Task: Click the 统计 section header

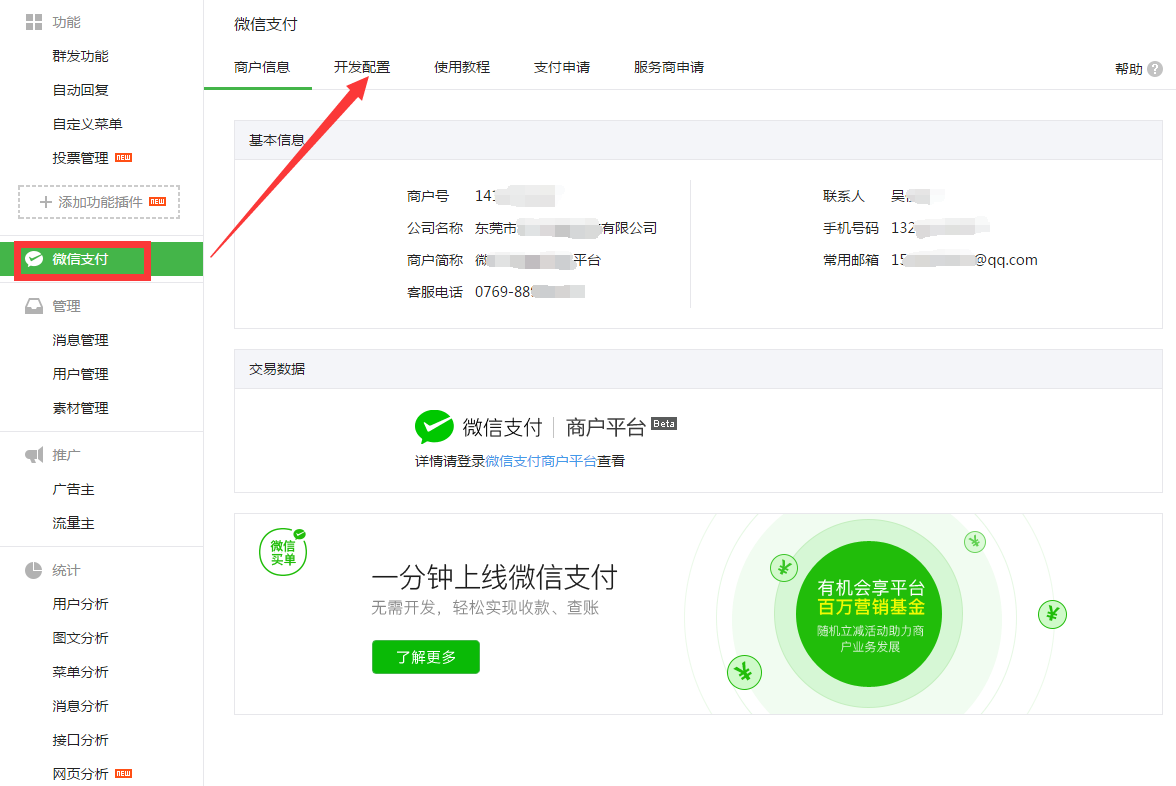Action: point(66,571)
